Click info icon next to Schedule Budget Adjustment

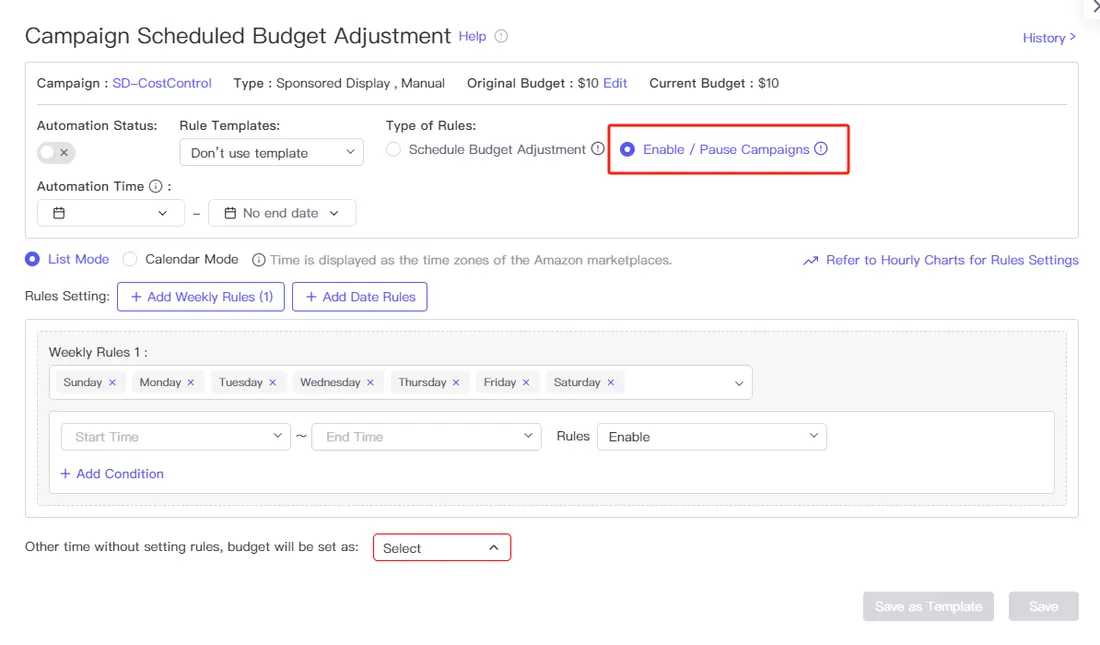598,149
